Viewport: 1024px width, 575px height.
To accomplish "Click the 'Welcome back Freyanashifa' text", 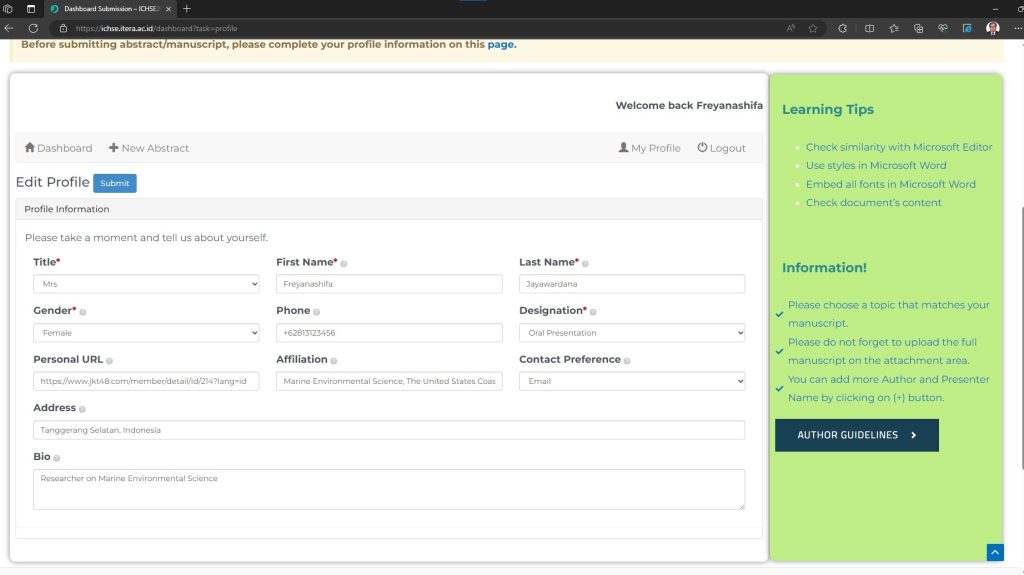I will coord(689,105).
